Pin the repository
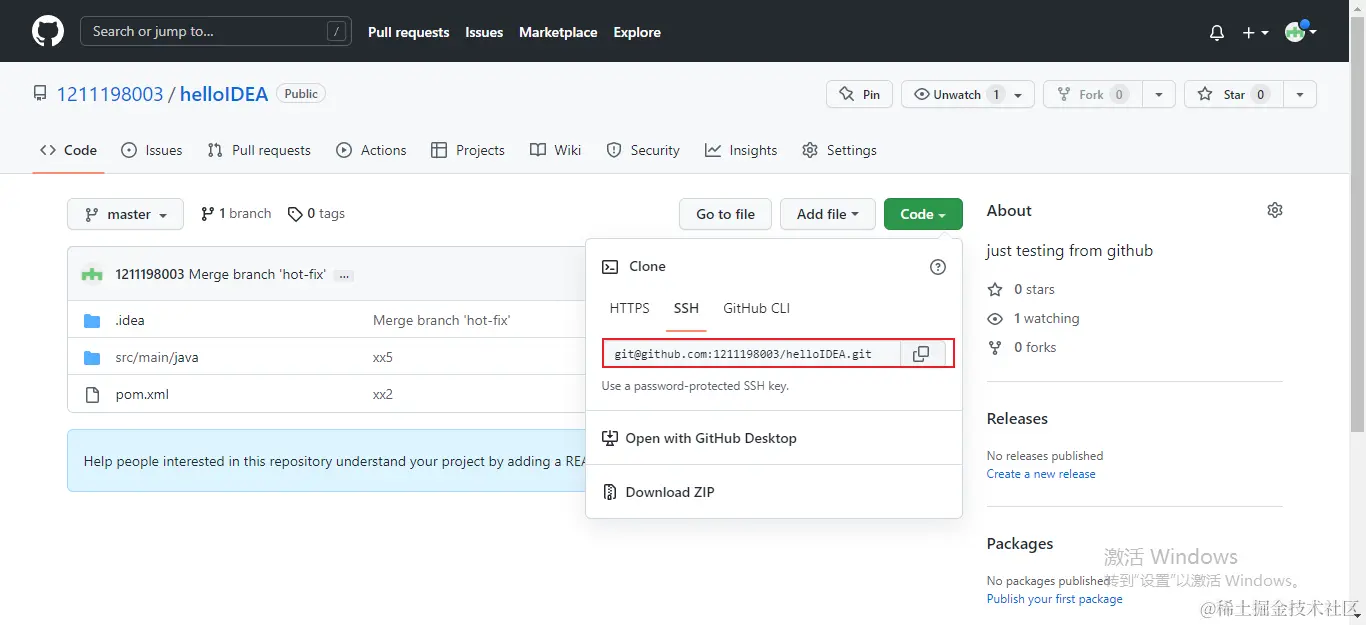The height and width of the screenshot is (625, 1366). click(860, 94)
